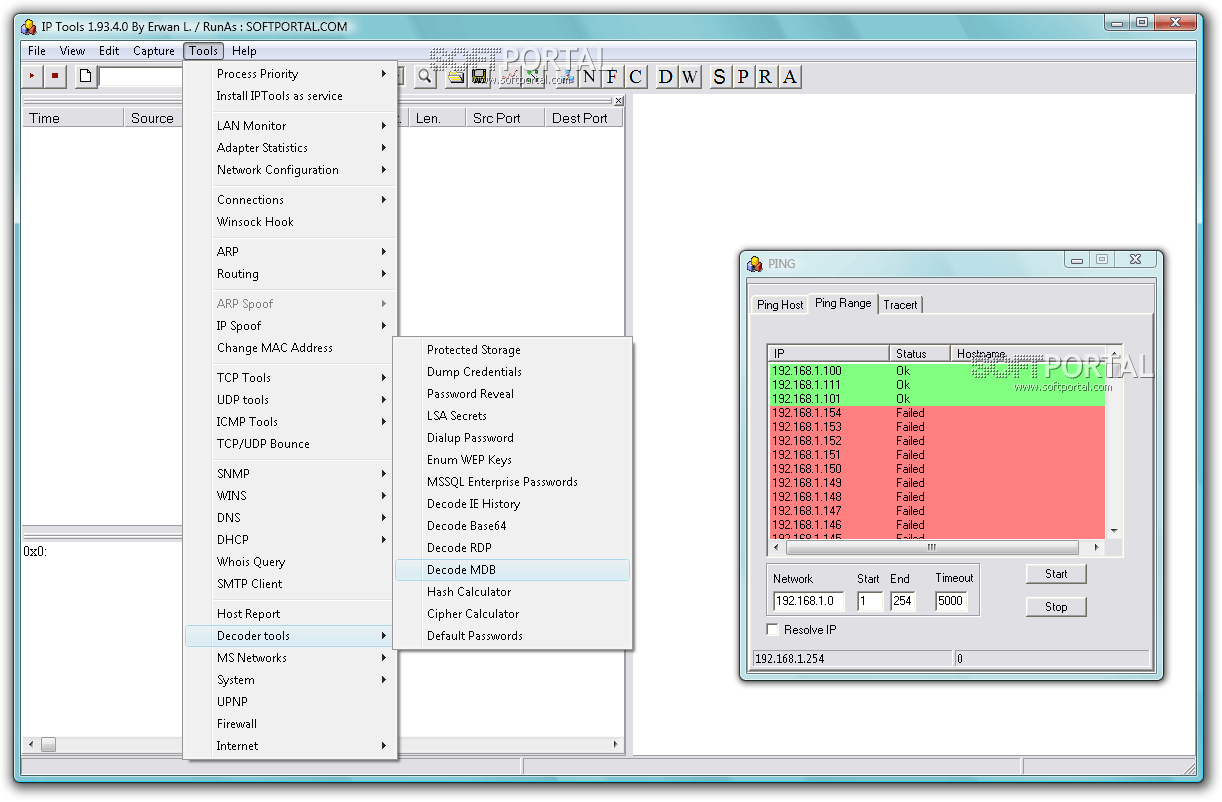
Task: Expand the Internet submenu
Action: click(x=291, y=746)
